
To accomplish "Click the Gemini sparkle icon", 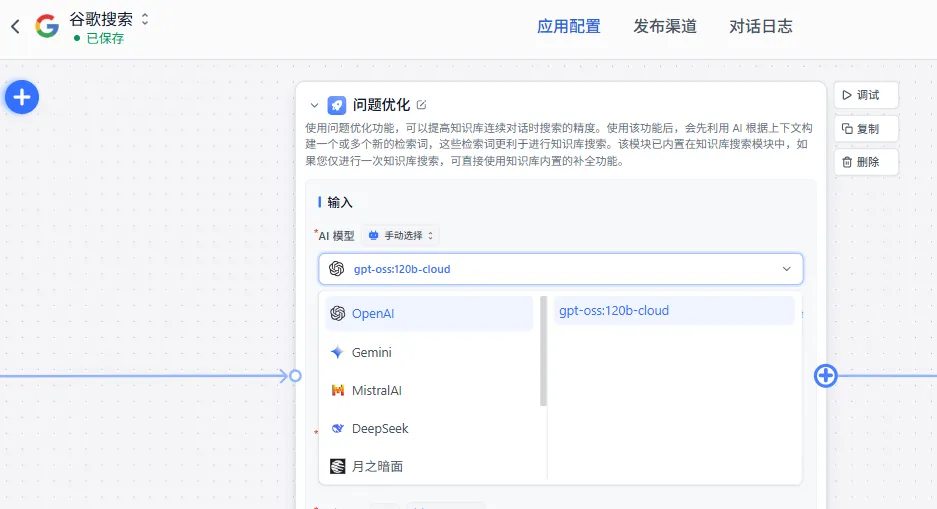I will coord(337,352).
